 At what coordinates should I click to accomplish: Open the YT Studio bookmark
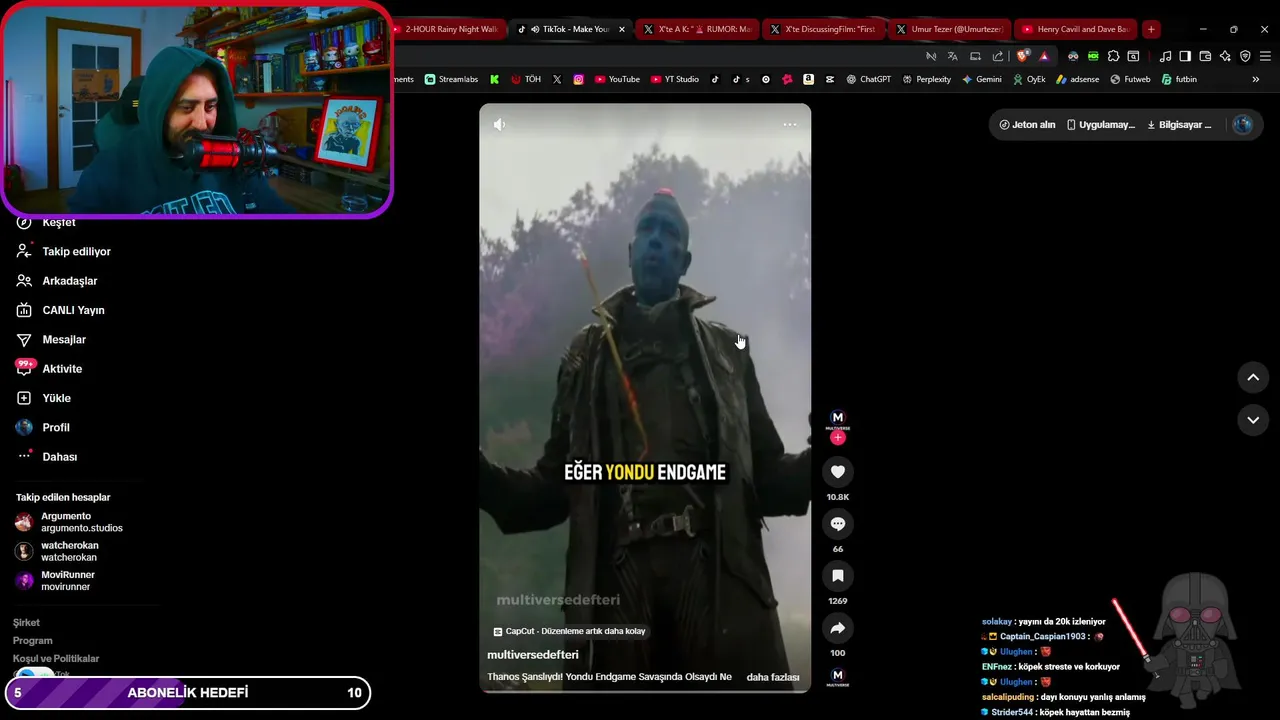675,80
